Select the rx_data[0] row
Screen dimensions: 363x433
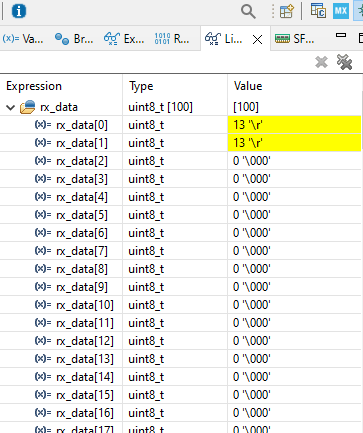181,125
